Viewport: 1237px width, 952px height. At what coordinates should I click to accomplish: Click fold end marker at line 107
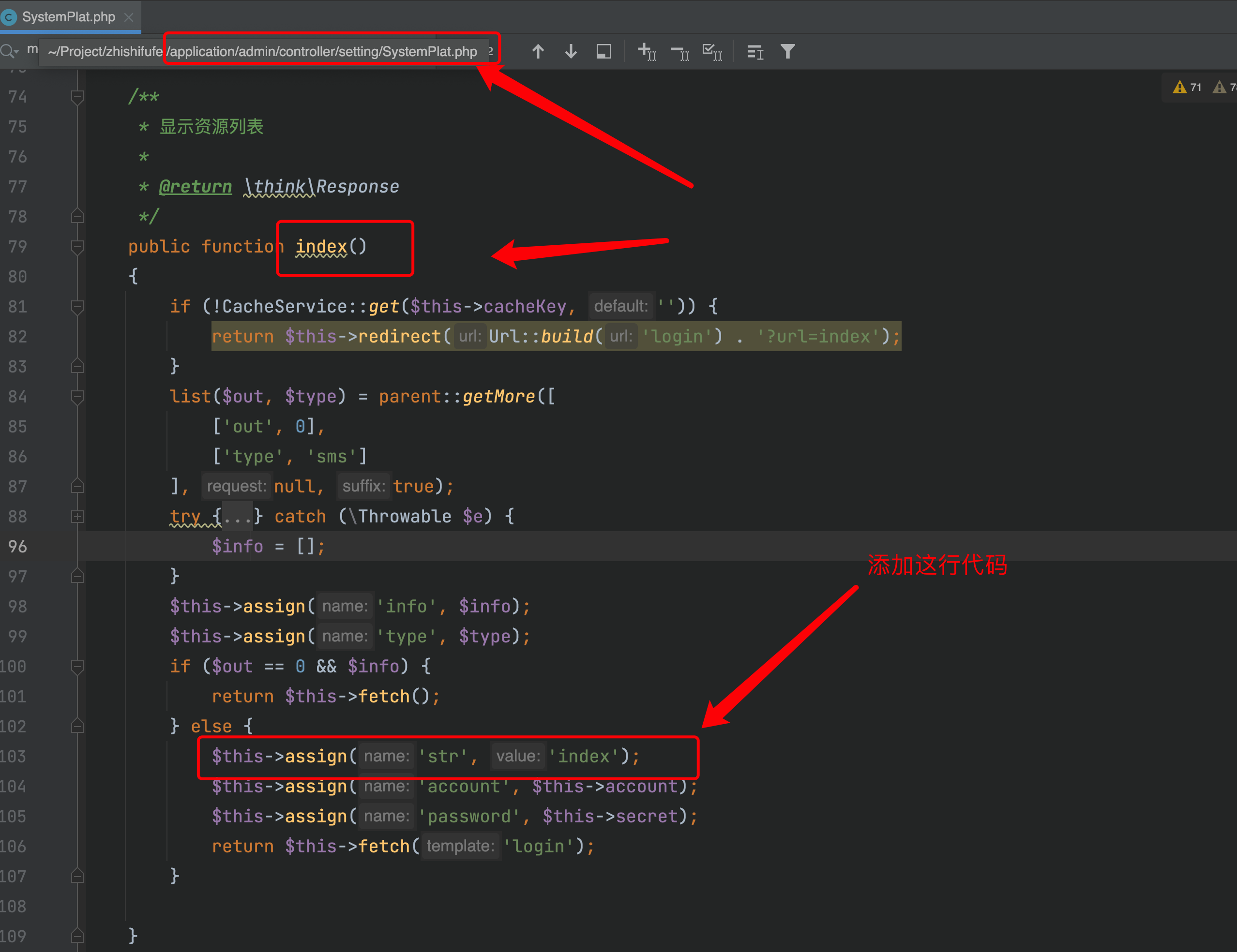click(x=77, y=876)
